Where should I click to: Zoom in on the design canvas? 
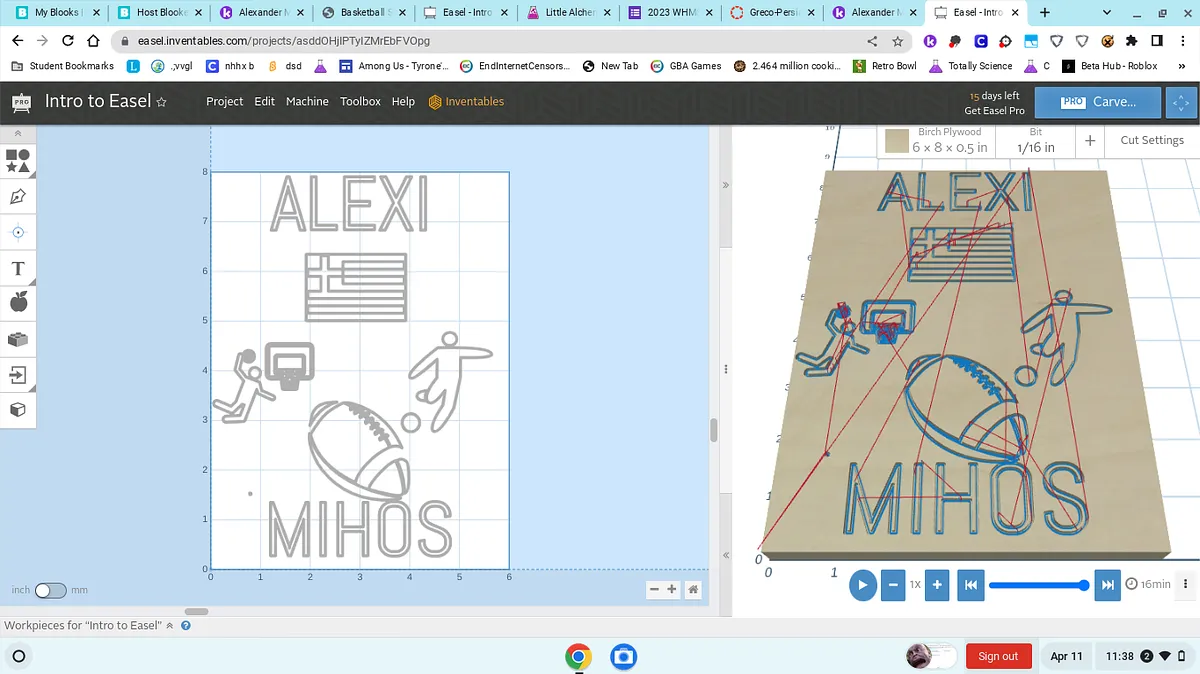point(672,590)
